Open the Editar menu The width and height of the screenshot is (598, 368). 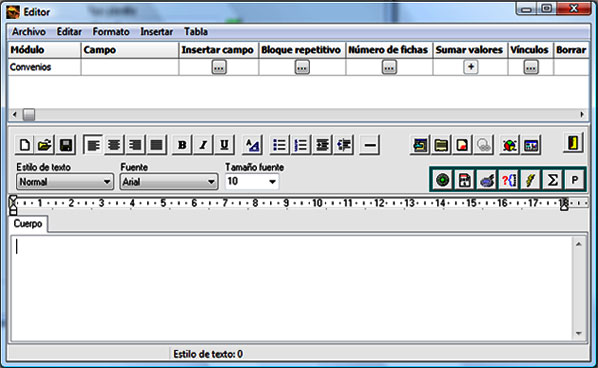pos(69,32)
